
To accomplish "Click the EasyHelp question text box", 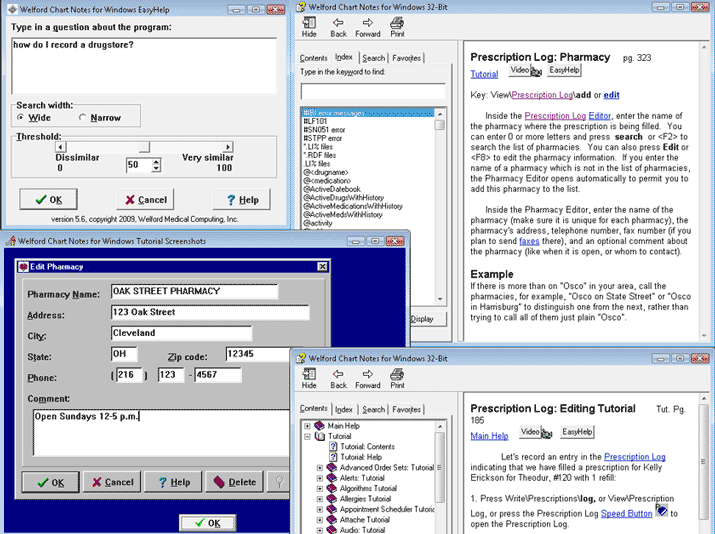I will [x=144, y=66].
